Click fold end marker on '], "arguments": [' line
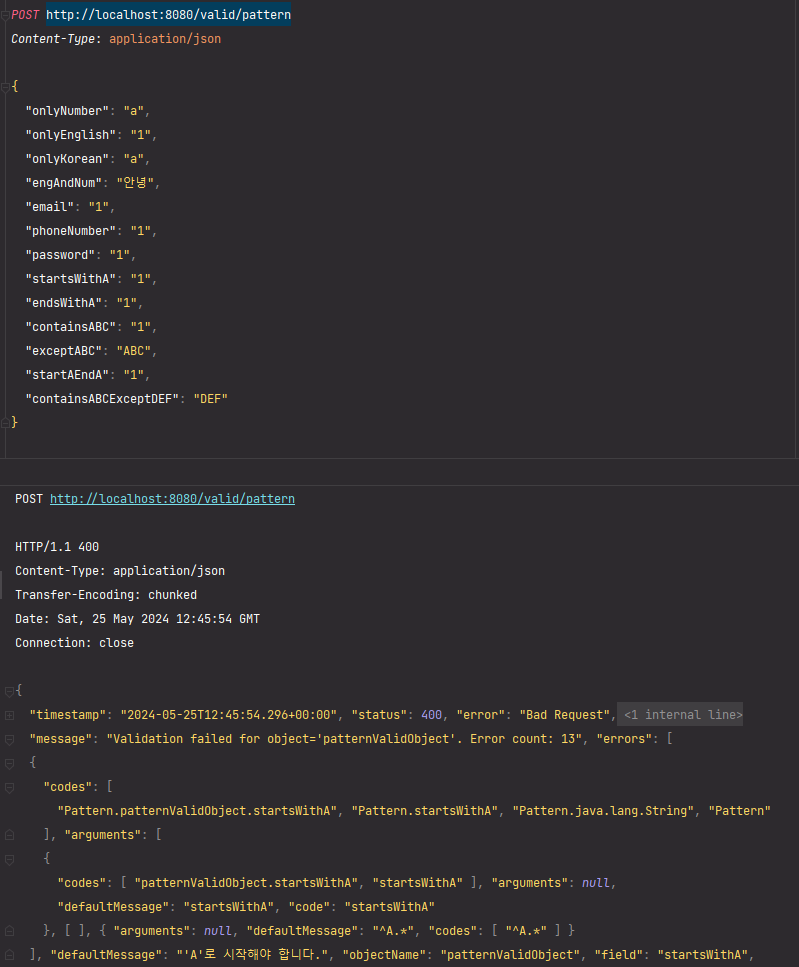 pos(9,835)
